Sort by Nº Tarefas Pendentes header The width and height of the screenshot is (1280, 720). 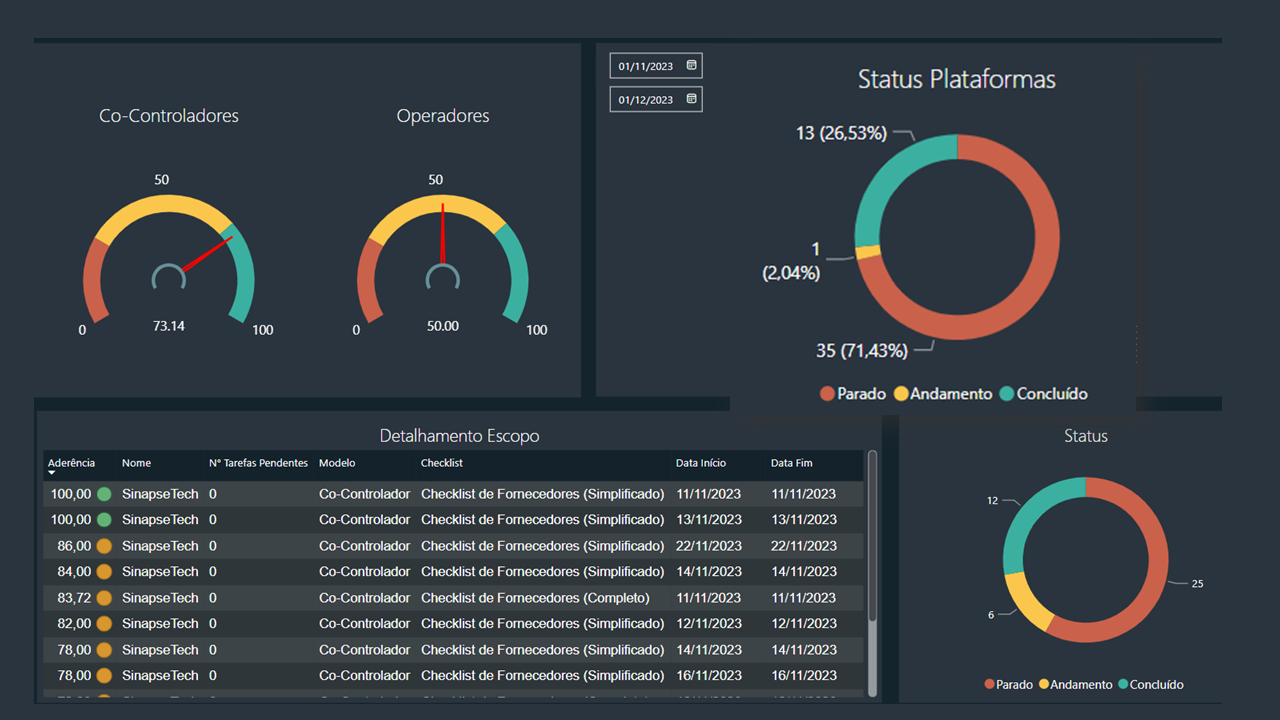[x=258, y=463]
